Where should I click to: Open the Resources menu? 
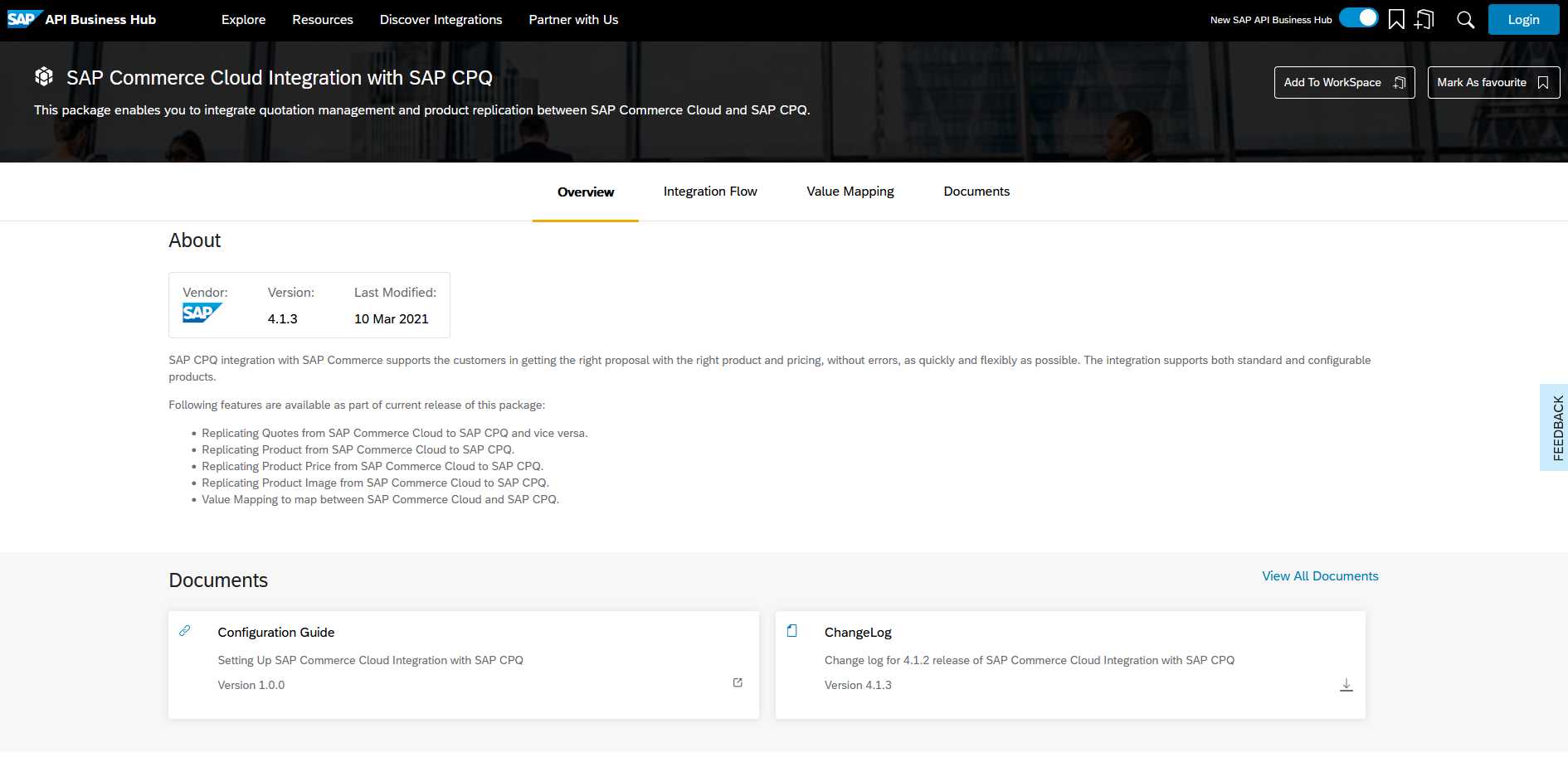coord(323,20)
